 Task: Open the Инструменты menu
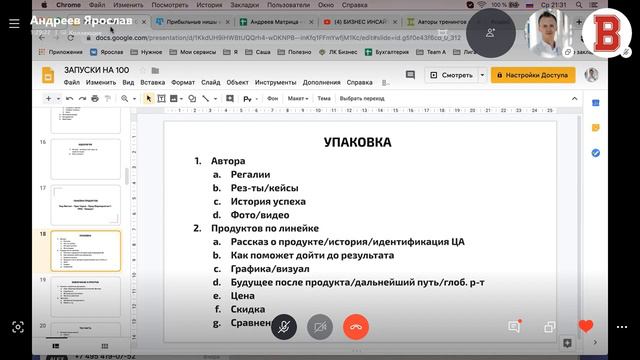click(x=276, y=82)
